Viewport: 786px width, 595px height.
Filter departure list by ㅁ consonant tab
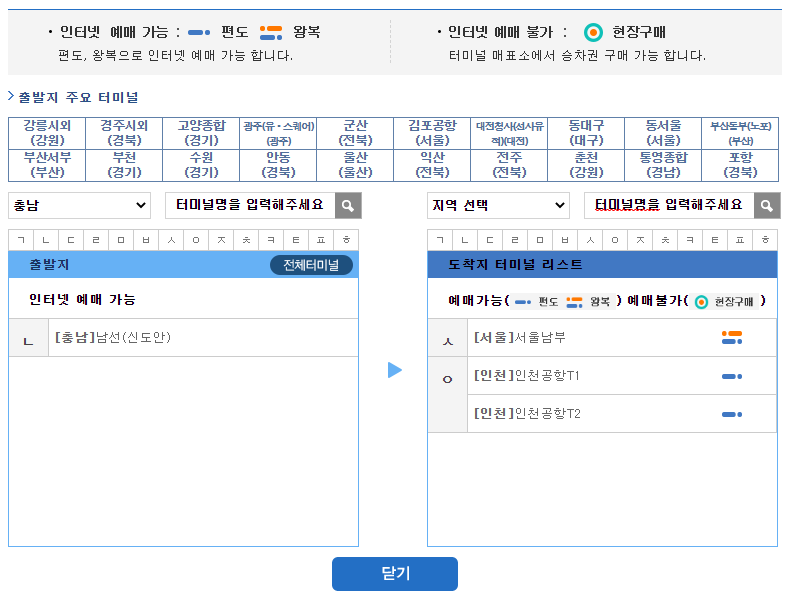[121, 240]
